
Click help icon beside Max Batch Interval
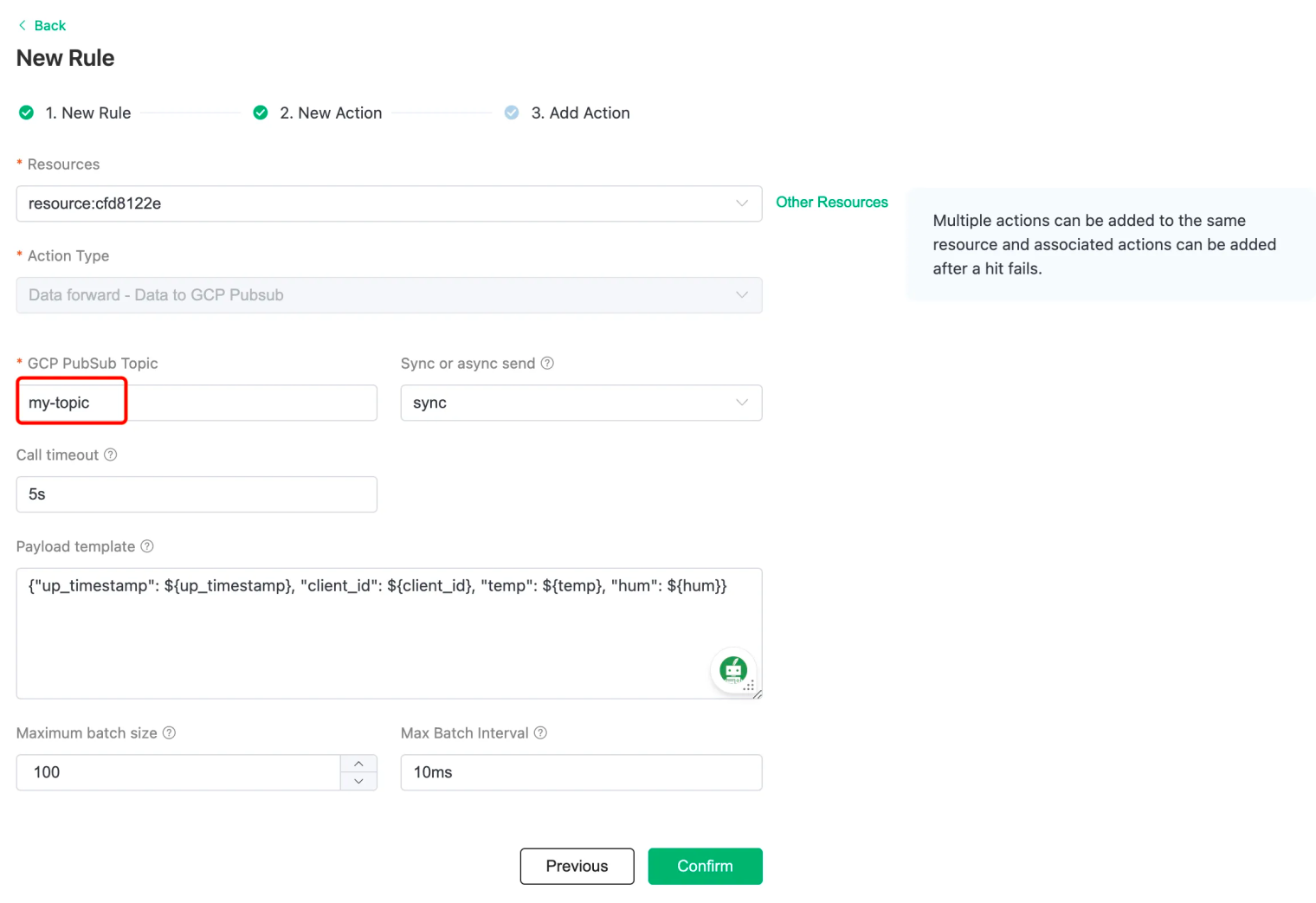(x=540, y=732)
